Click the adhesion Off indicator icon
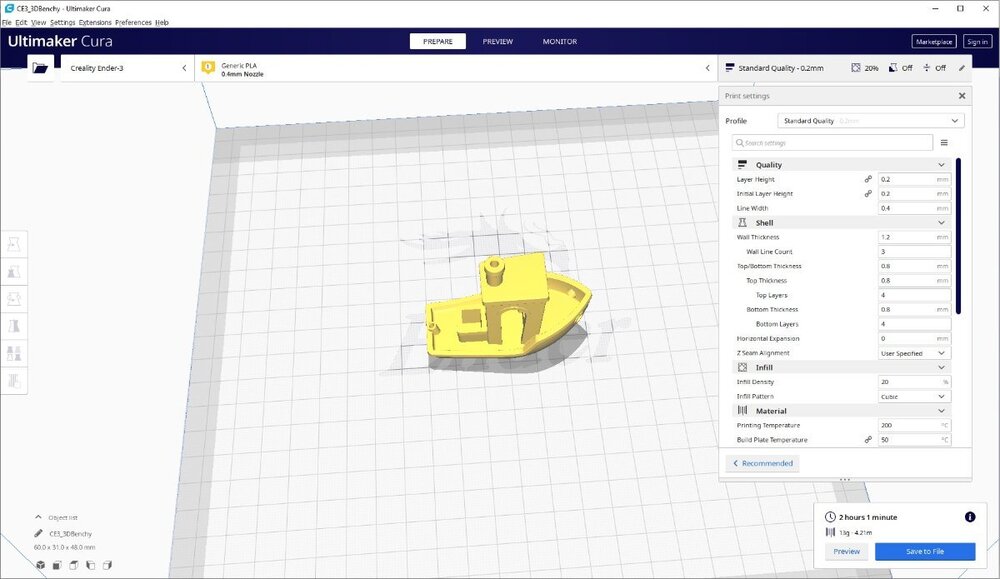 tap(927, 68)
